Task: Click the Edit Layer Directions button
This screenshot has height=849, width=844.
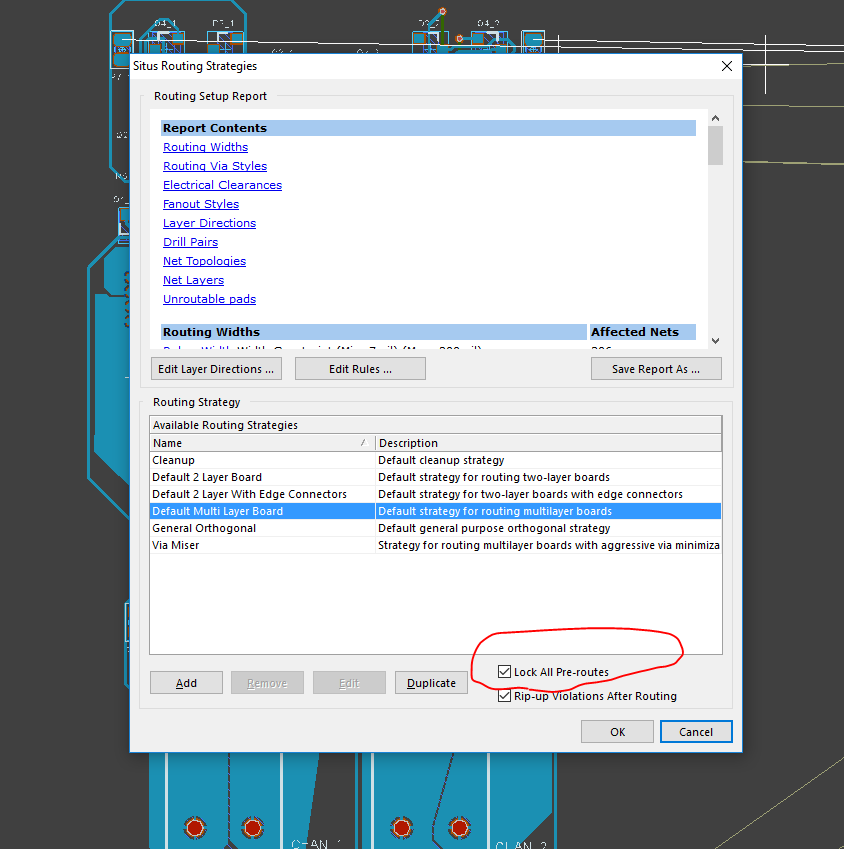Action: tap(216, 369)
